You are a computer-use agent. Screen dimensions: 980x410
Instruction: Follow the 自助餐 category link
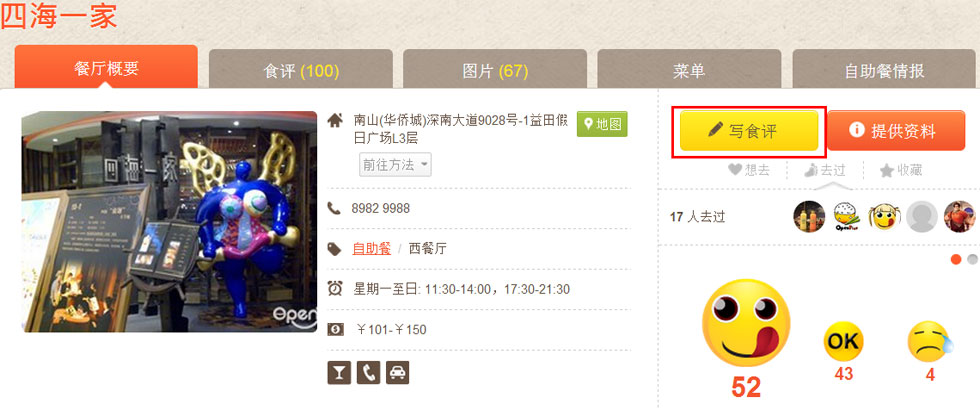(x=371, y=249)
